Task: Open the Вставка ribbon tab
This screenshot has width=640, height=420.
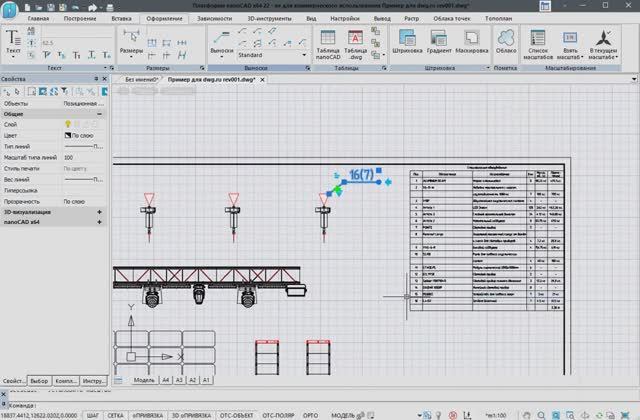Action: pyautogui.click(x=121, y=18)
